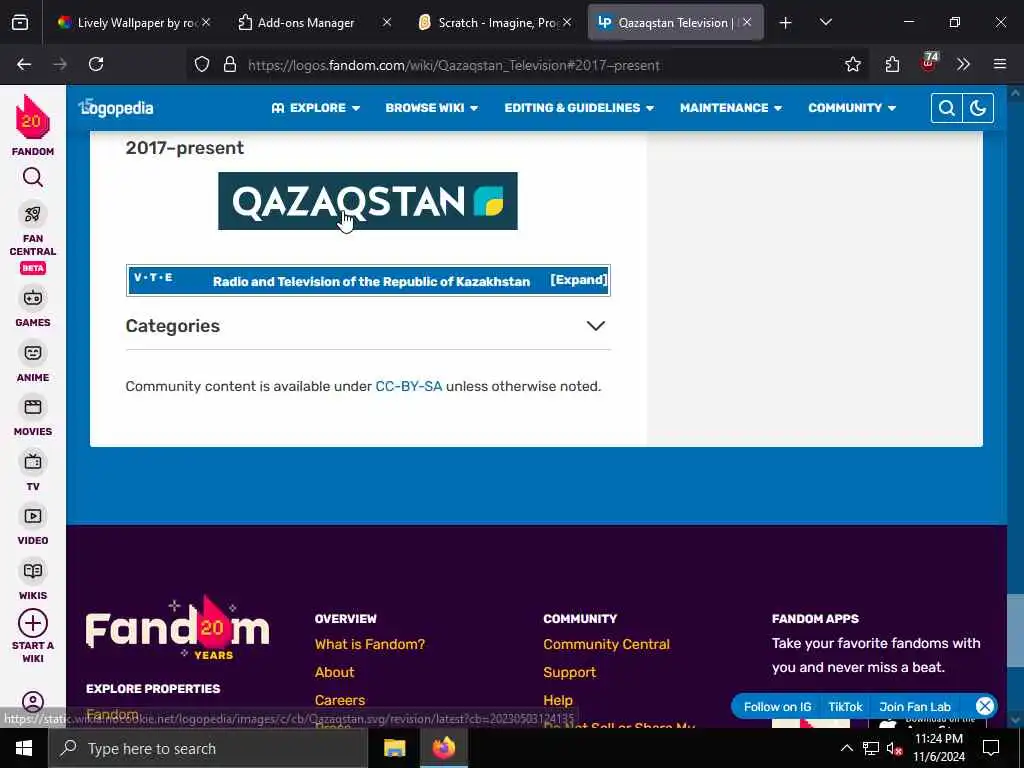The width and height of the screenshot is (1024, 768).
Task: Open tracking protection shield icon
Action: tap(202, 65)
